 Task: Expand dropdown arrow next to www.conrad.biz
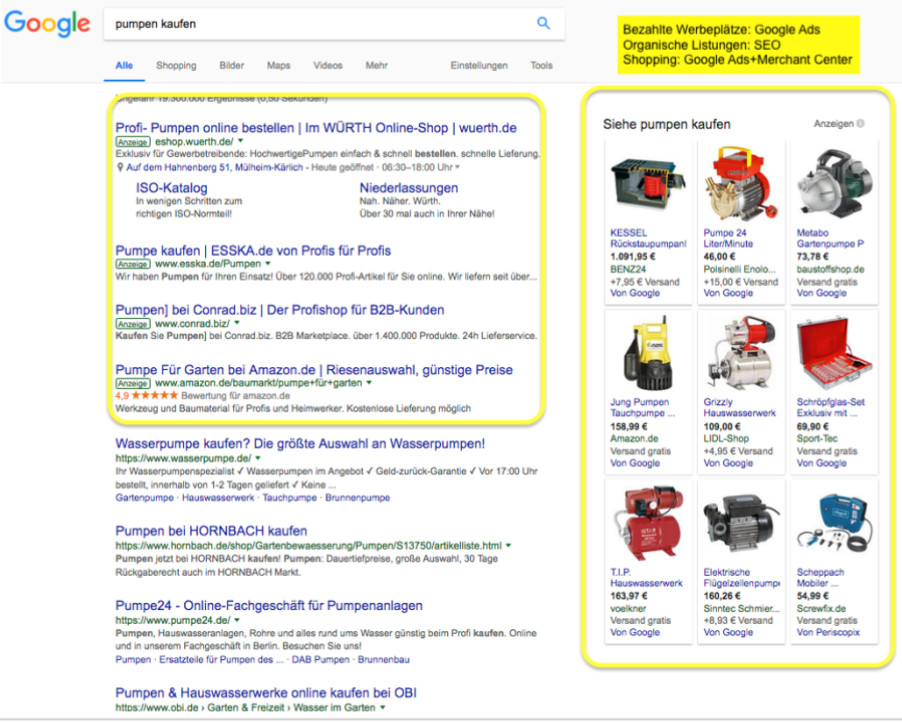(236, 323)
